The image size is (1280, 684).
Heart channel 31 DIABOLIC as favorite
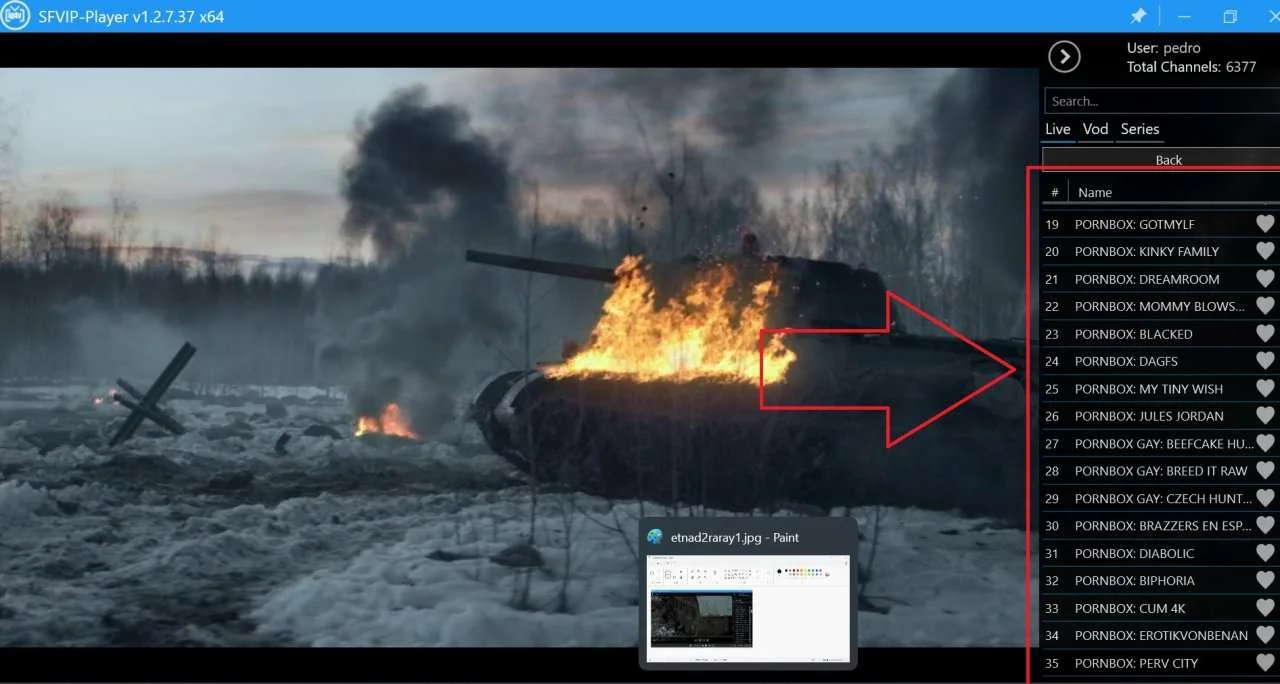click(x=1265, y=553)
